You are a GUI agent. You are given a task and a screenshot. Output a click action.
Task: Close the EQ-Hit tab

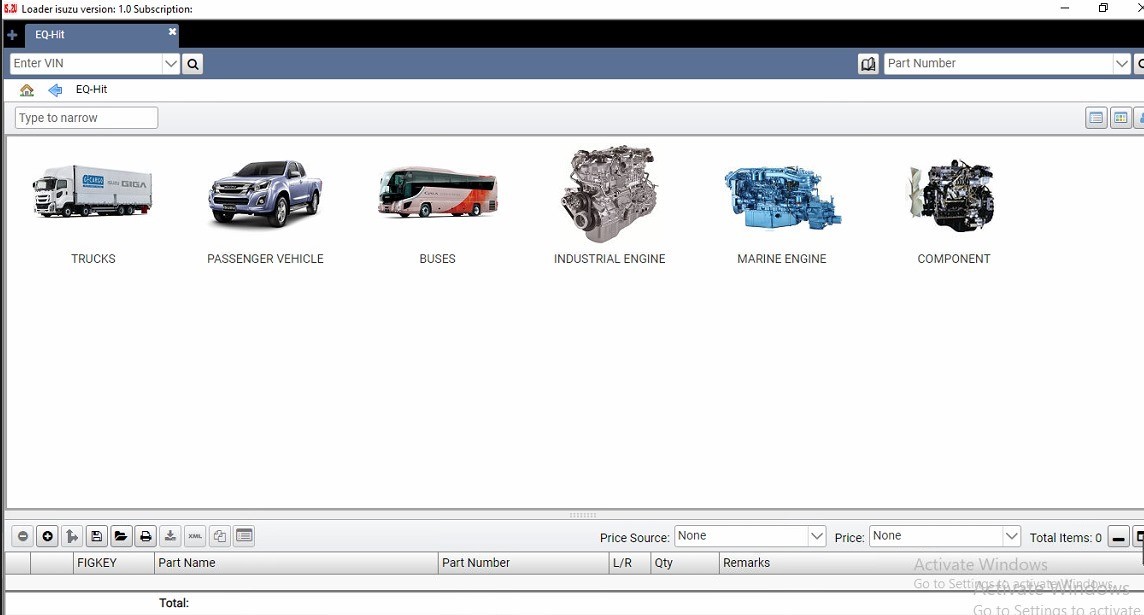(x=172, y=31)
